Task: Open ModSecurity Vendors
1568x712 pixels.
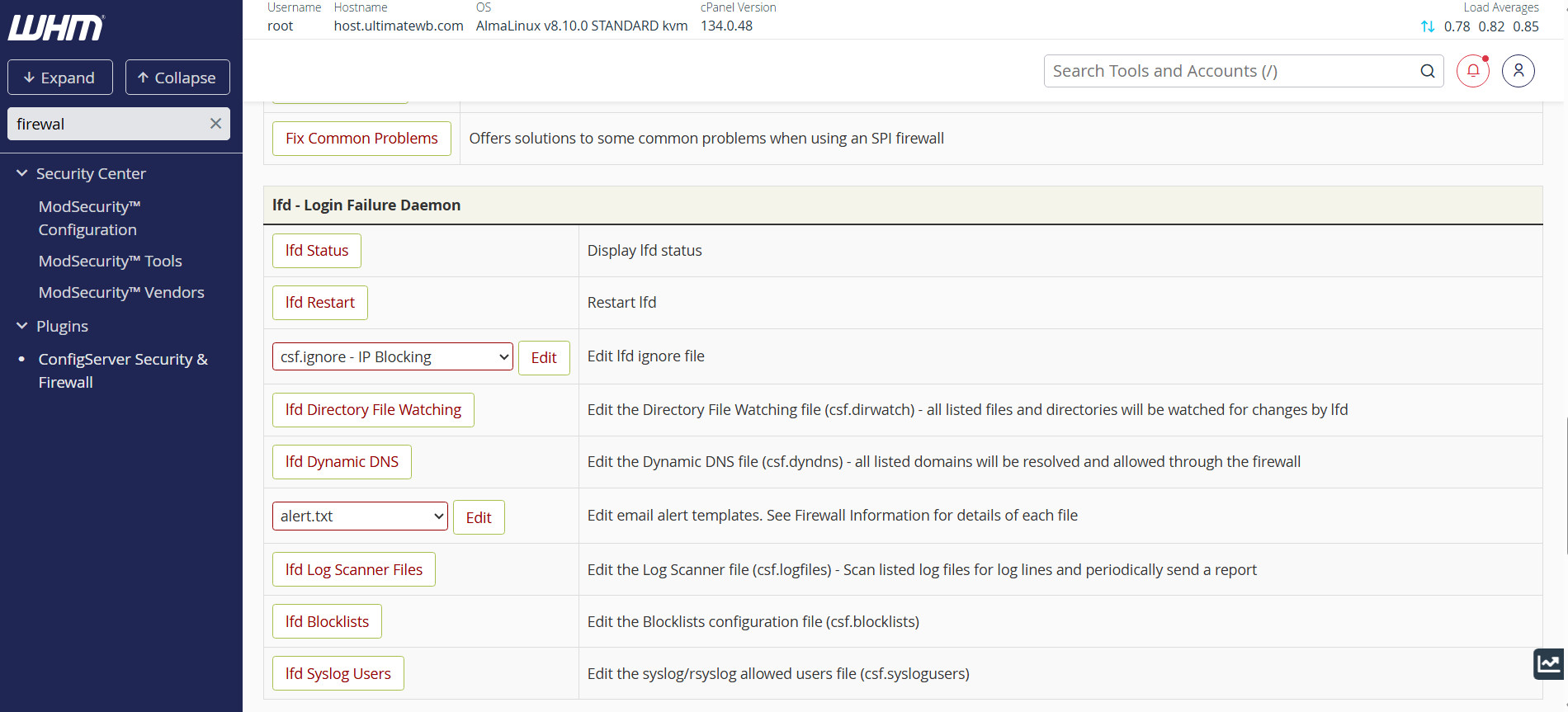Action: pos(121,292)
